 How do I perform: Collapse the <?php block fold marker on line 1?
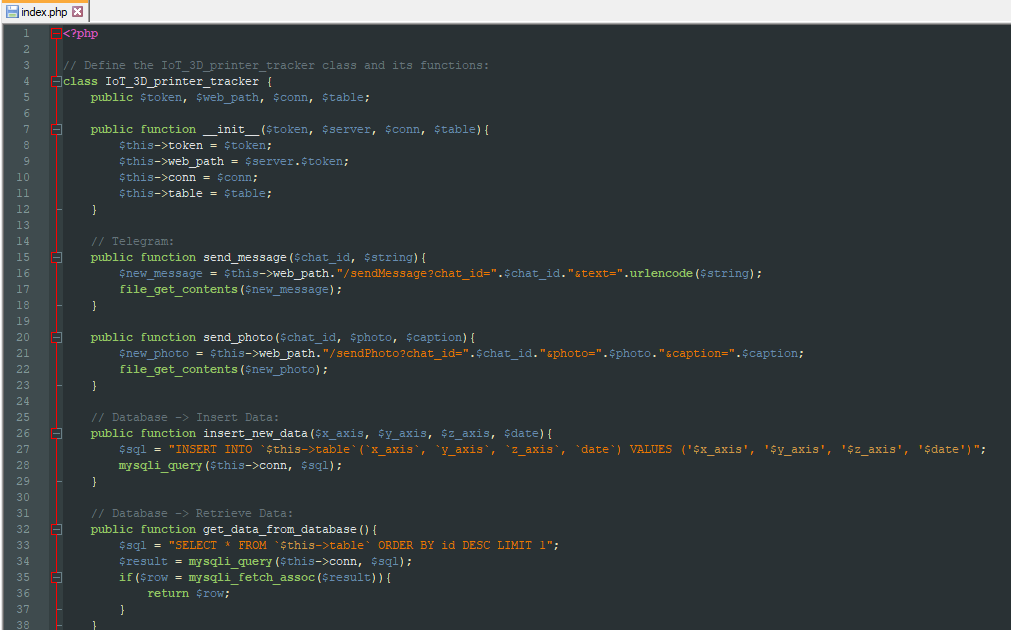click(x=57, y=33)
